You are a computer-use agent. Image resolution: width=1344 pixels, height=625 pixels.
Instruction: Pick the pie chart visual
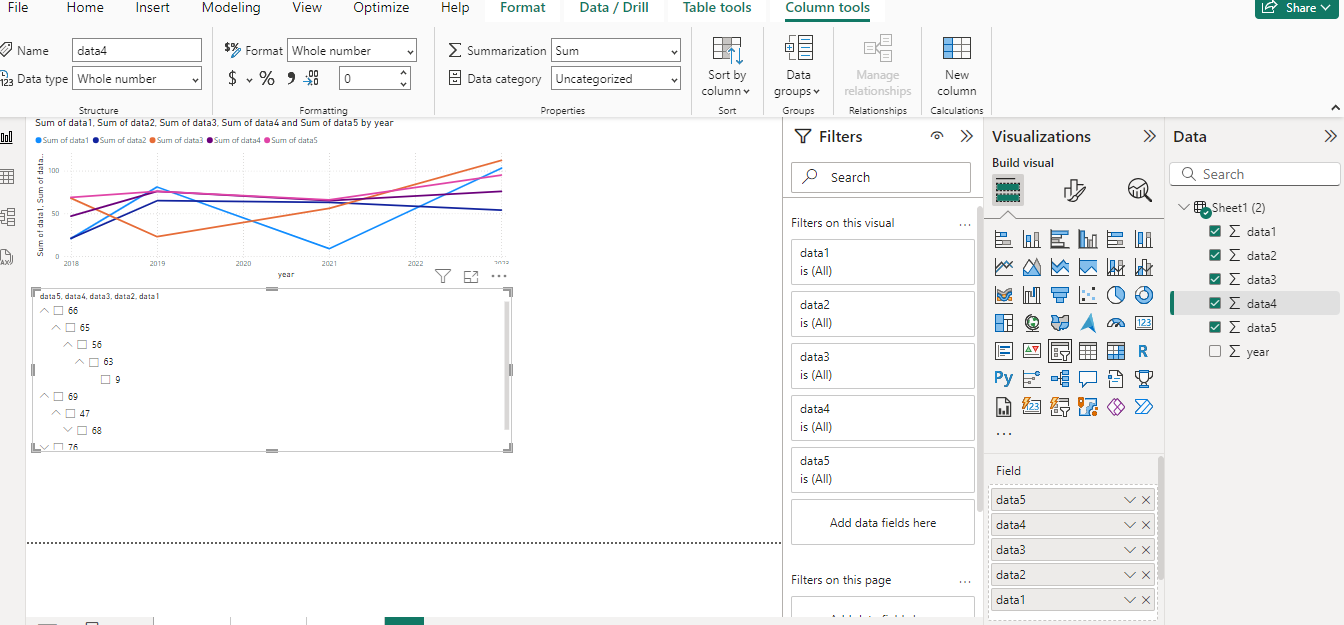coord(1116,295)
